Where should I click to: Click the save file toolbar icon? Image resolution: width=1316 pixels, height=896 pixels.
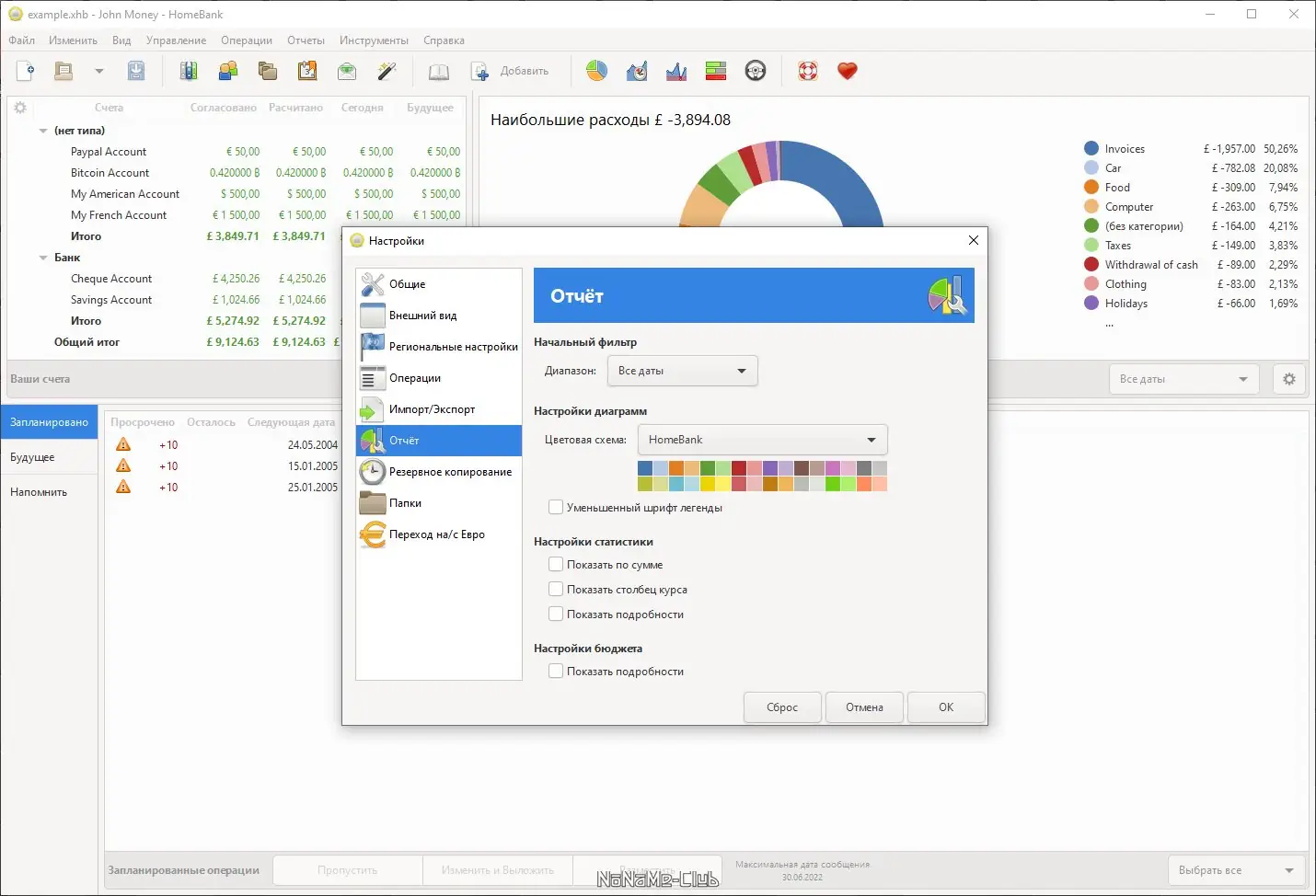136,71
